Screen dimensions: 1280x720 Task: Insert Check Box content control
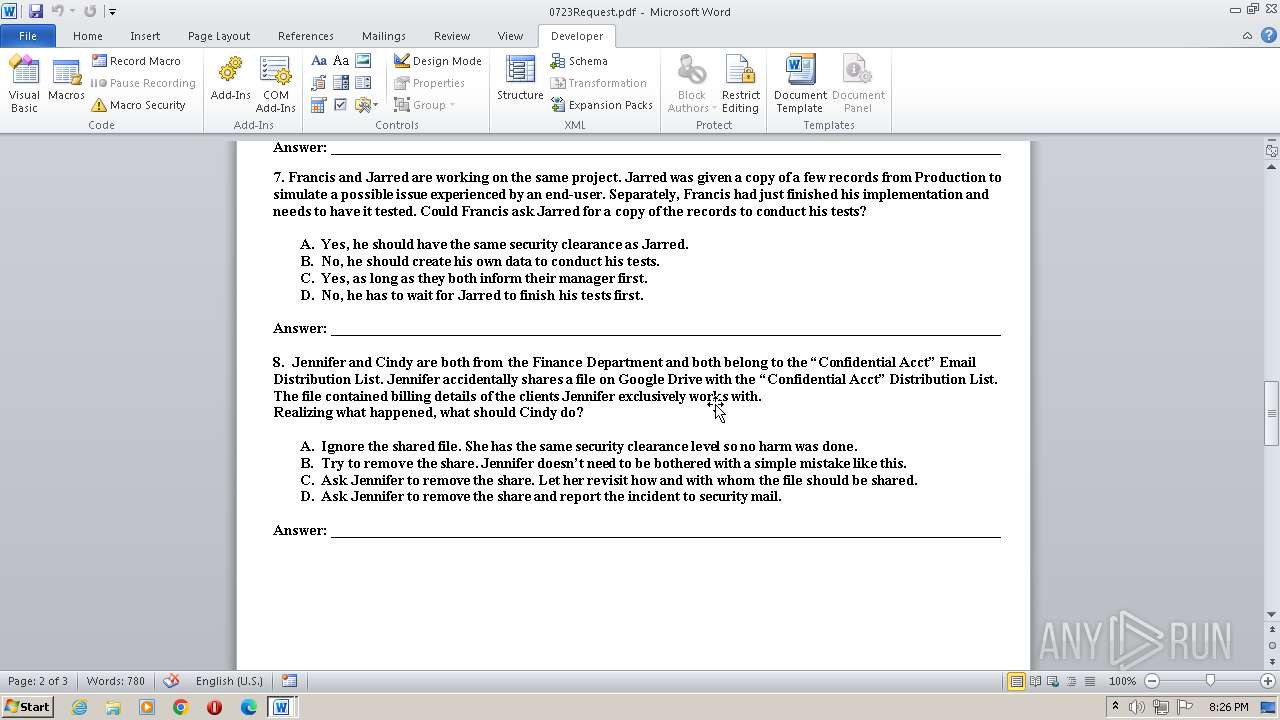click(341, 105)
